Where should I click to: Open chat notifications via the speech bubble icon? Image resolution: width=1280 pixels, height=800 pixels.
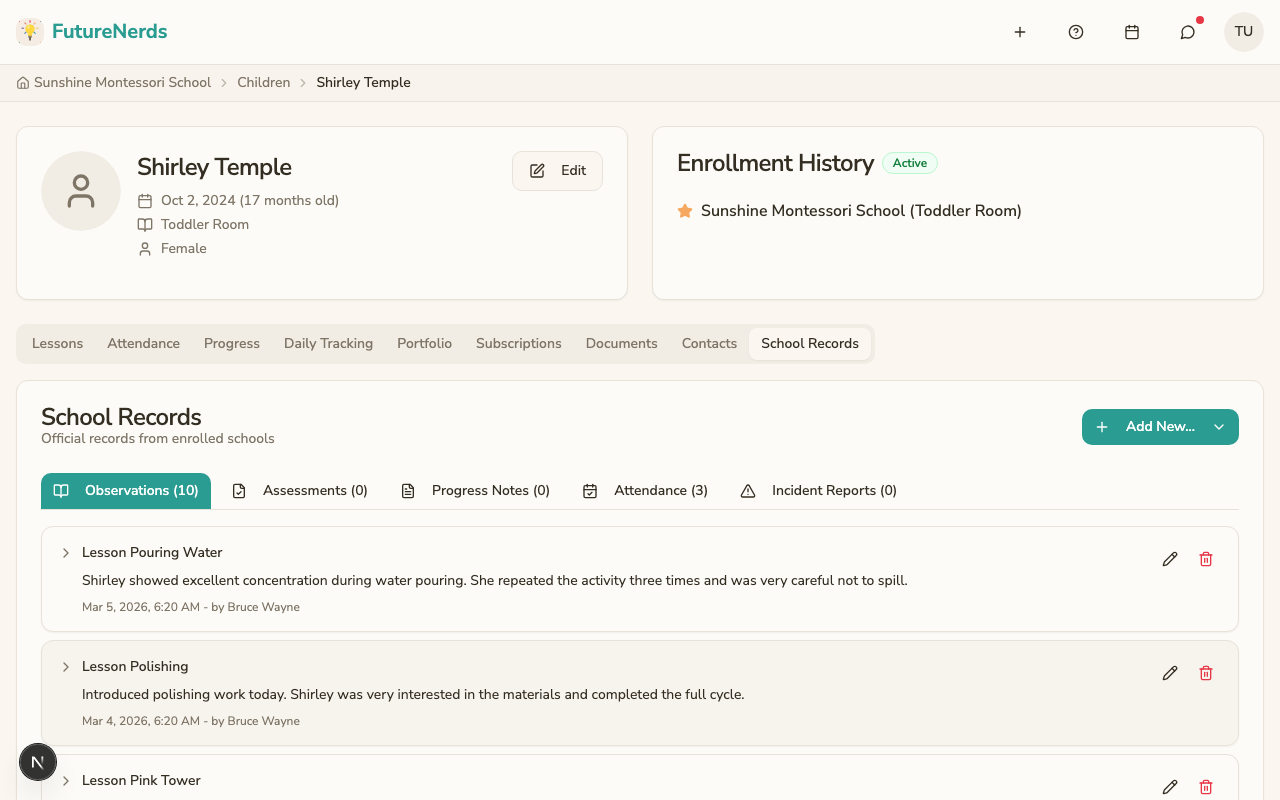coord(1187,31)
